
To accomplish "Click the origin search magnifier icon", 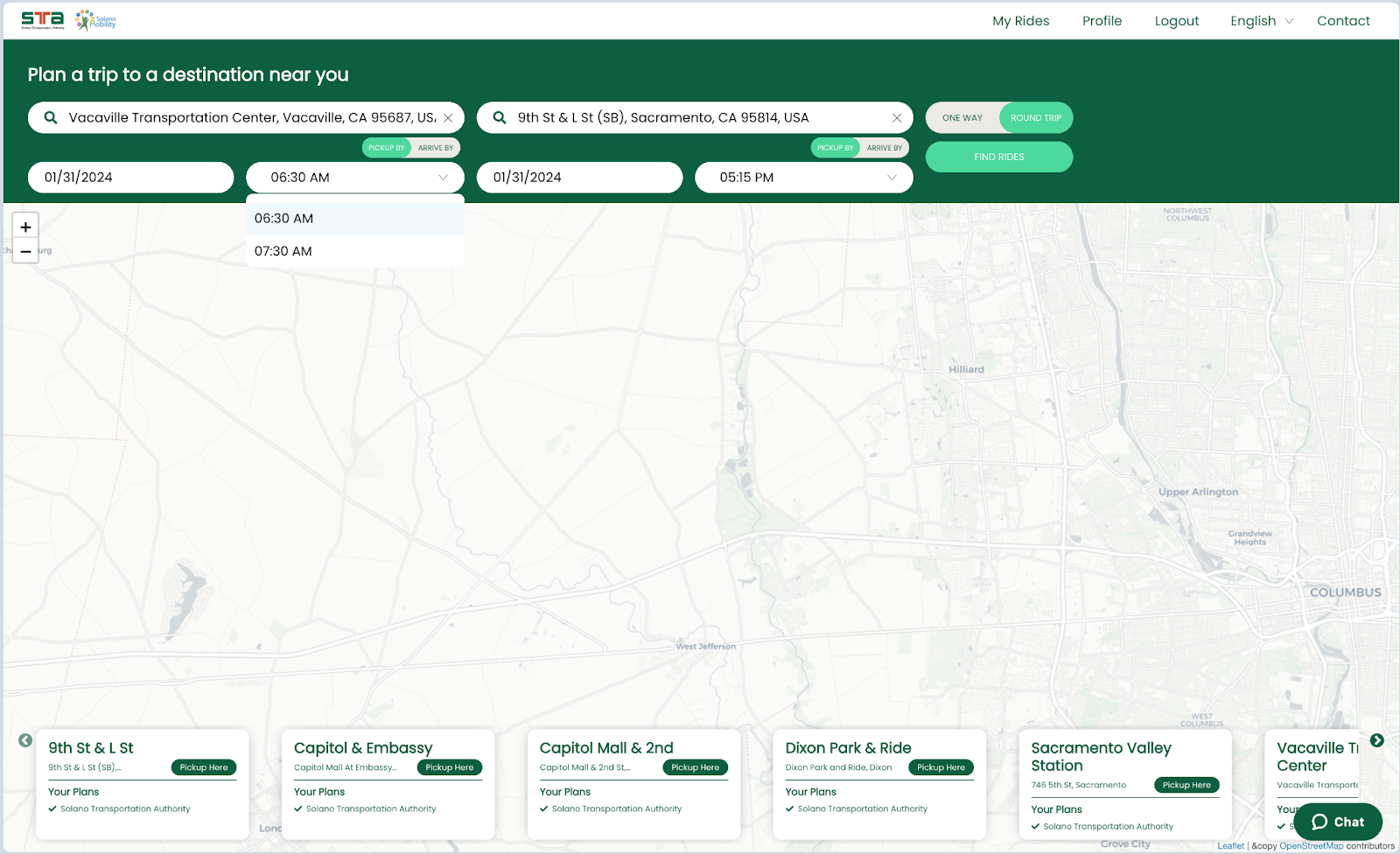I will tap(51, 118).
